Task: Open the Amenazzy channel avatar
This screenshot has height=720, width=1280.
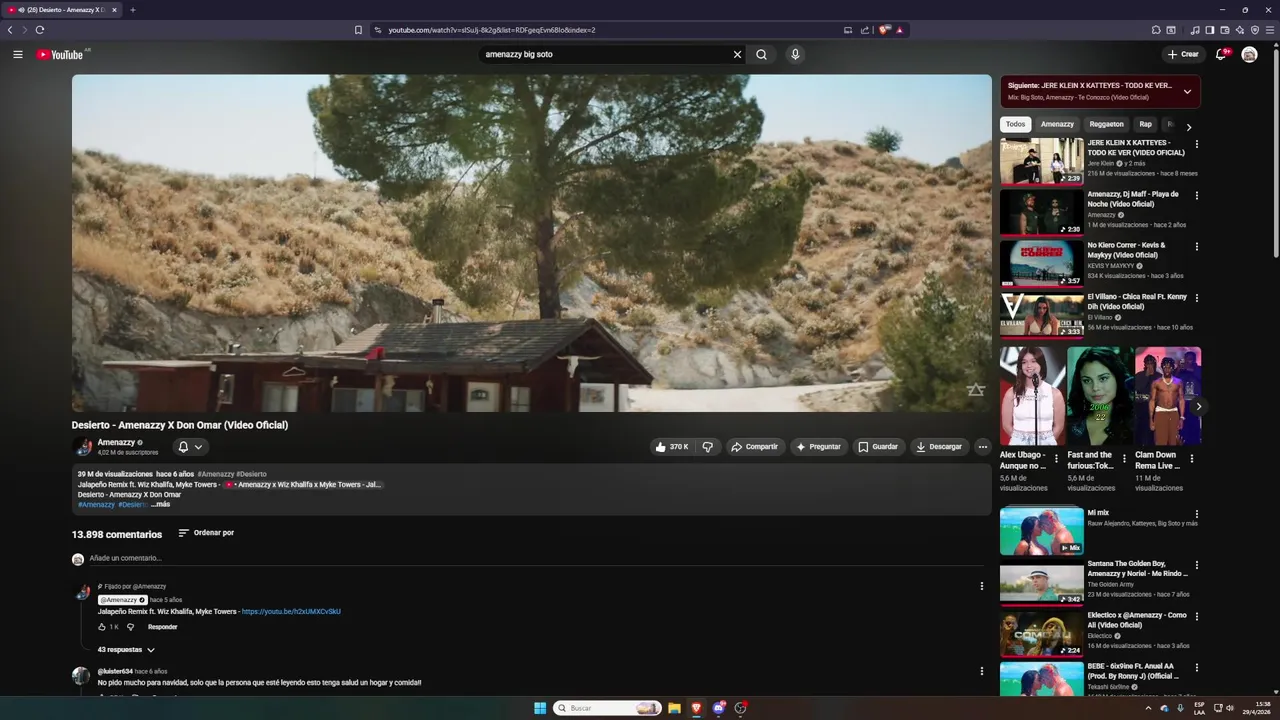Action: [82, 446]
